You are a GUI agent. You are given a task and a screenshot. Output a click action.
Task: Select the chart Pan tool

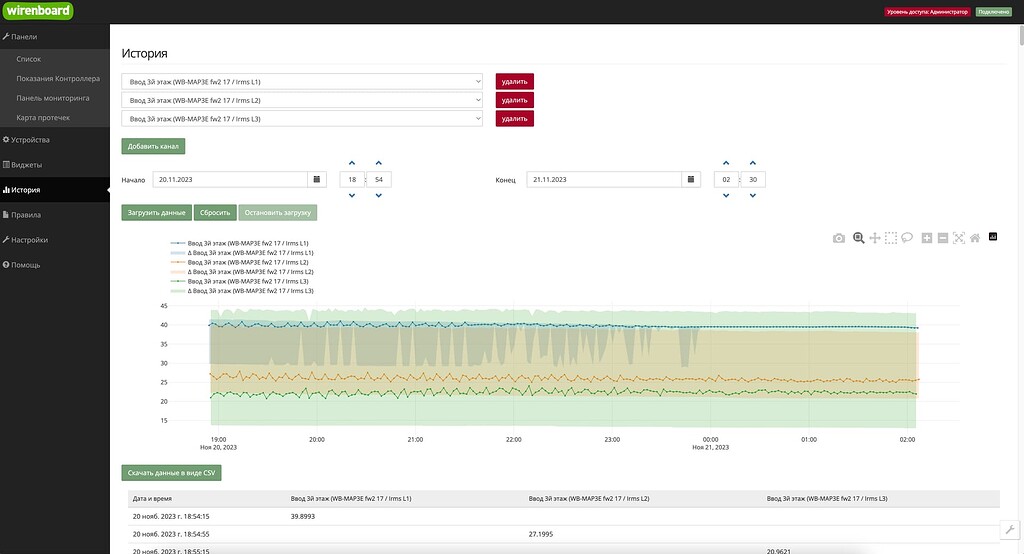coord(875,238)
